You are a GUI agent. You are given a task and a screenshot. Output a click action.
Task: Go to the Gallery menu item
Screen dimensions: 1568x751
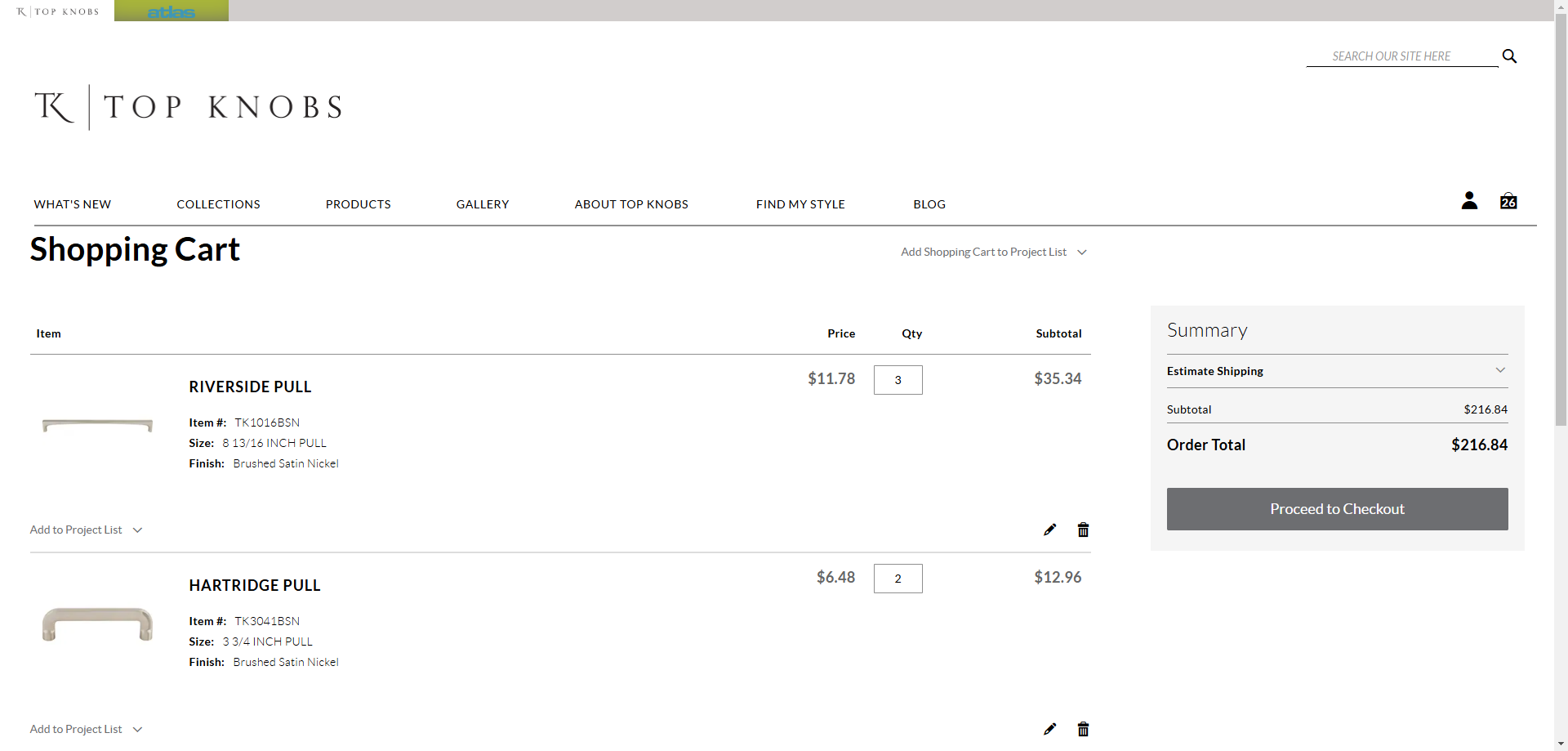(483, 204)
